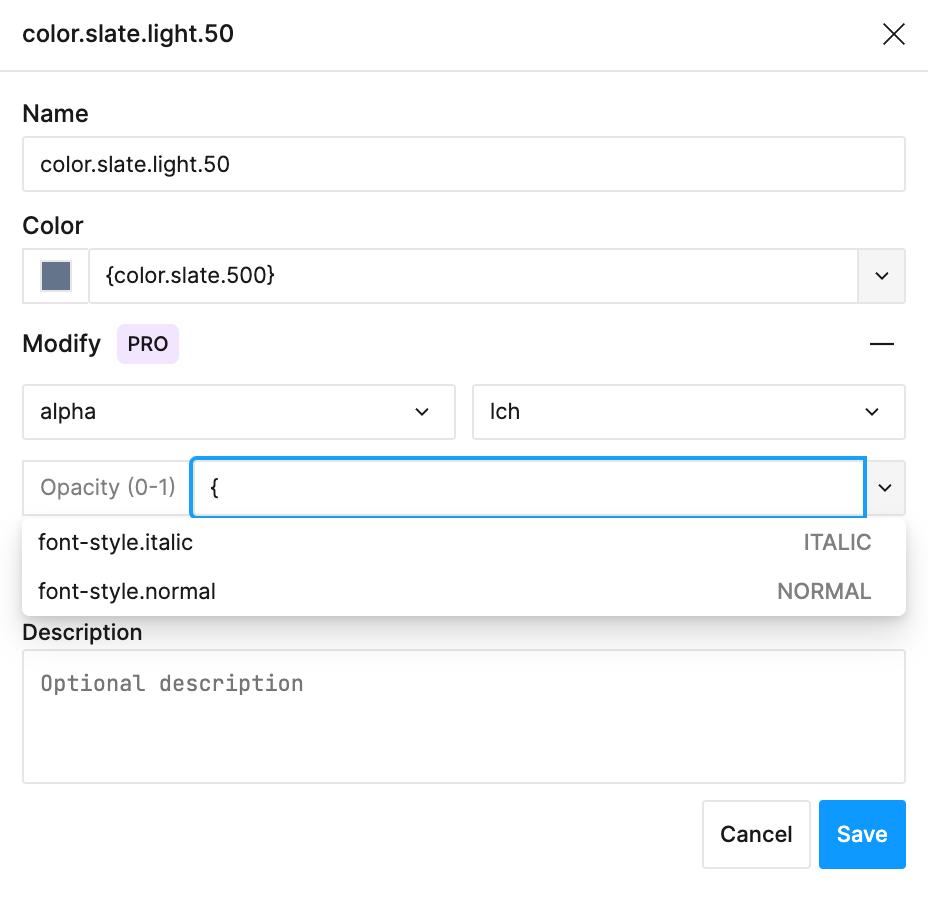The width and height of the screenshot is (928, 914).
Task: Click inside the Name input field
Action: (x=463, y=163)
